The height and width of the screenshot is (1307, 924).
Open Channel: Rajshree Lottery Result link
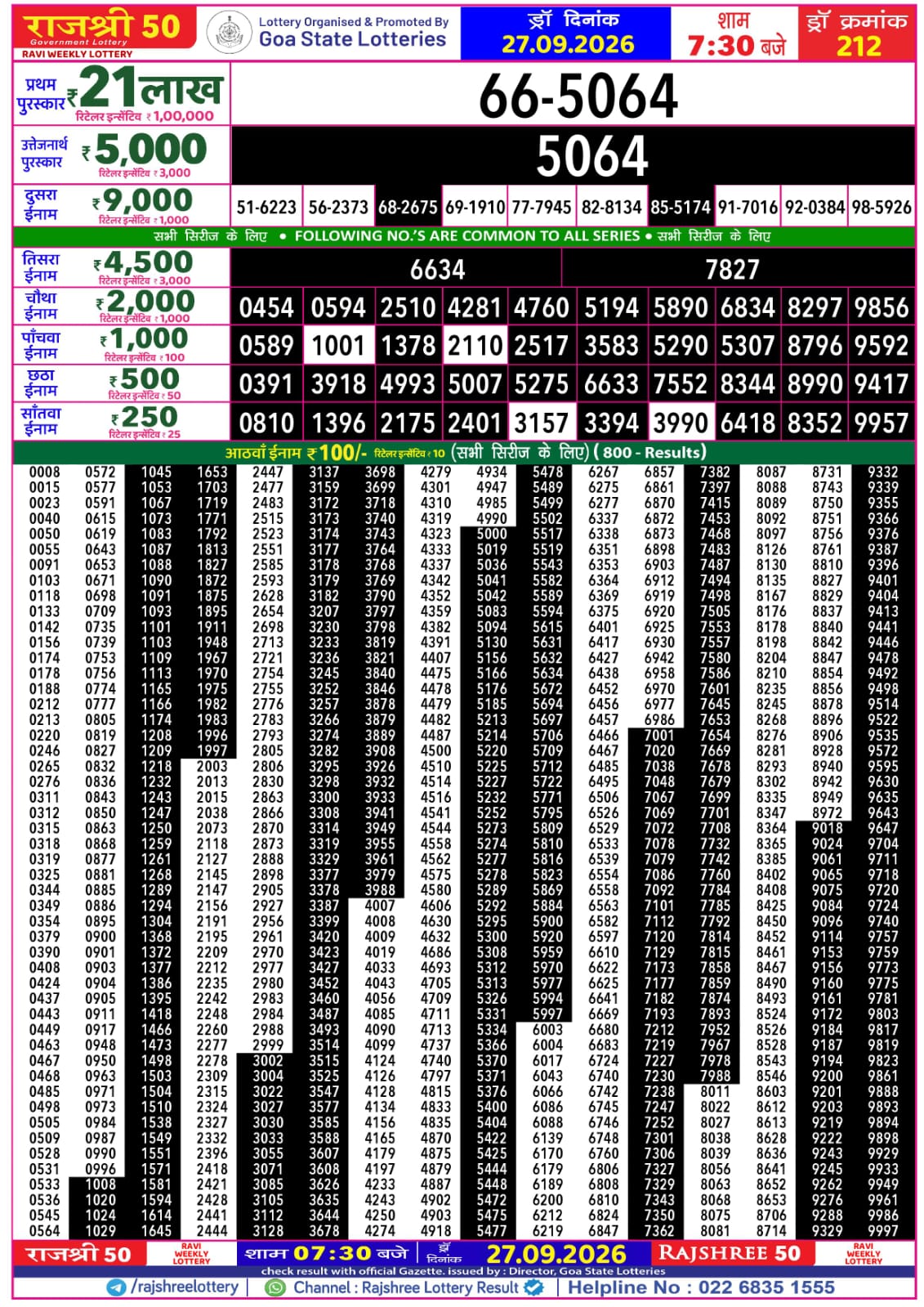click(406, 1287)
